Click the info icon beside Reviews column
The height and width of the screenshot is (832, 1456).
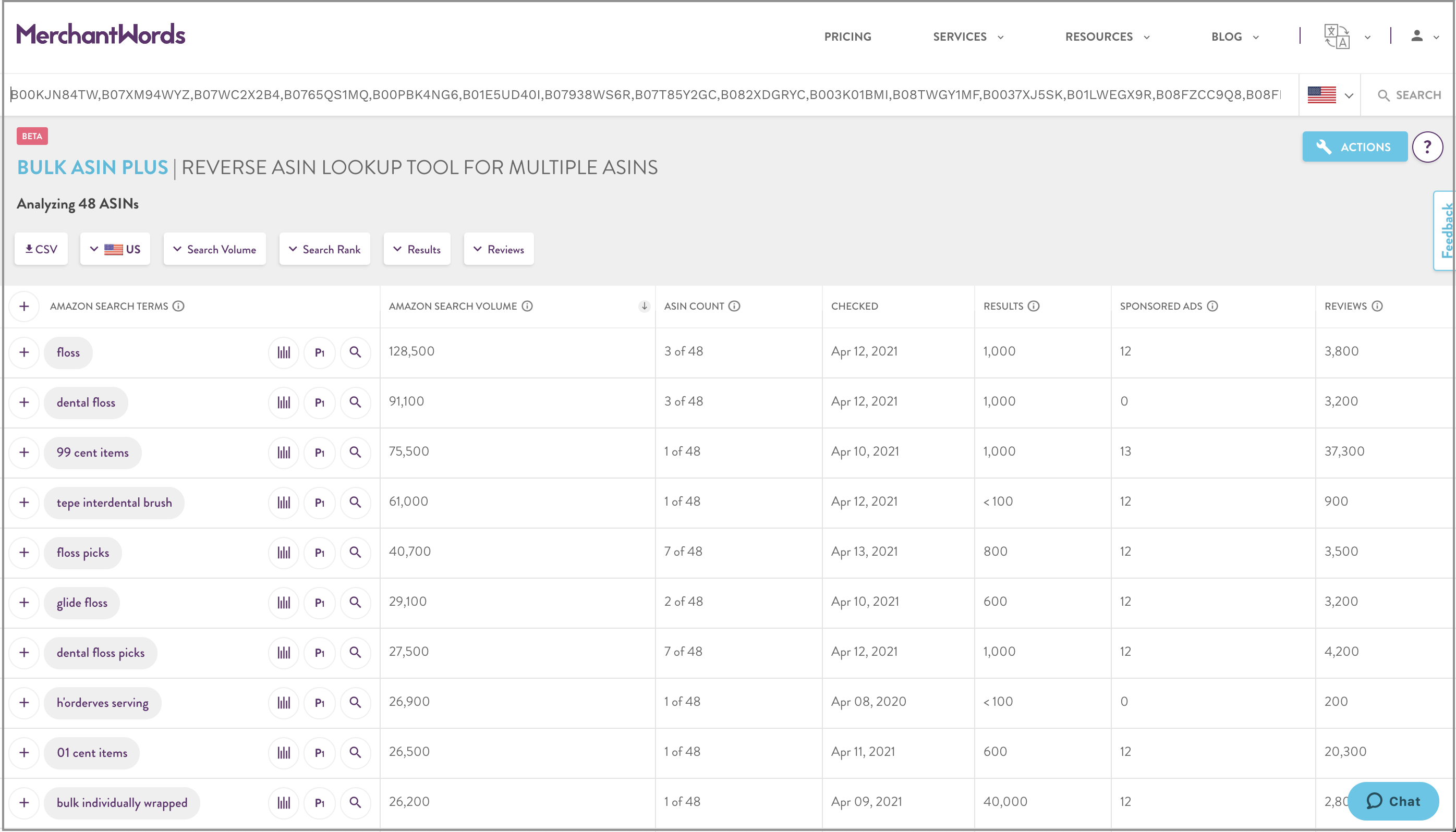1377,307
